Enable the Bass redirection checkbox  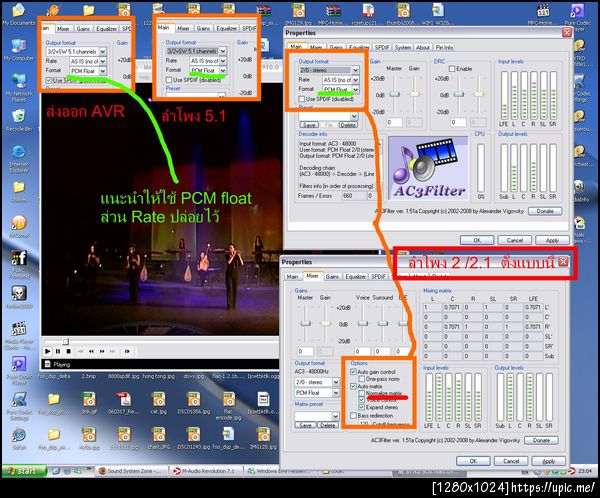[353, 415]
